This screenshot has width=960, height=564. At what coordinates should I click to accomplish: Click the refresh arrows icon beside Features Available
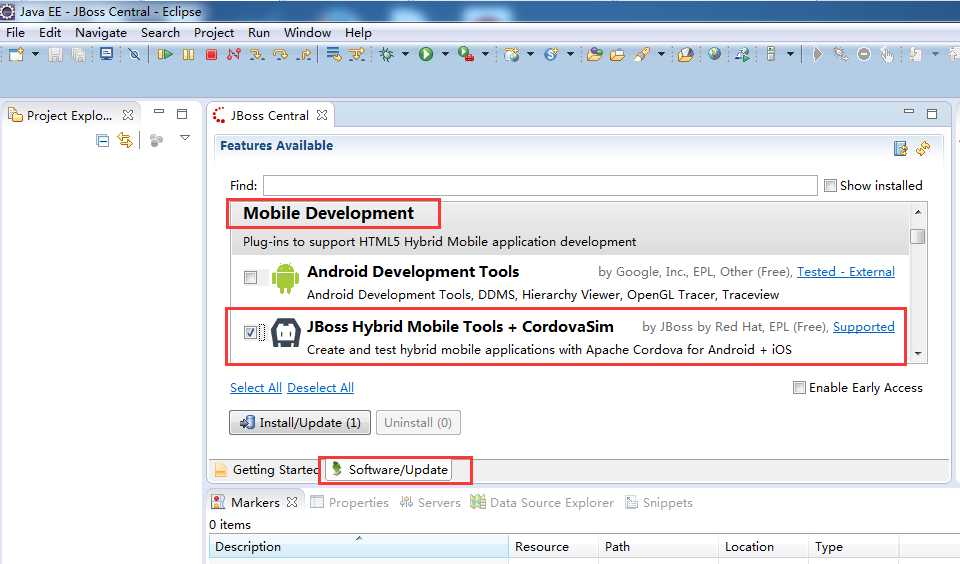pyautogui.click(x=923, y=148)
